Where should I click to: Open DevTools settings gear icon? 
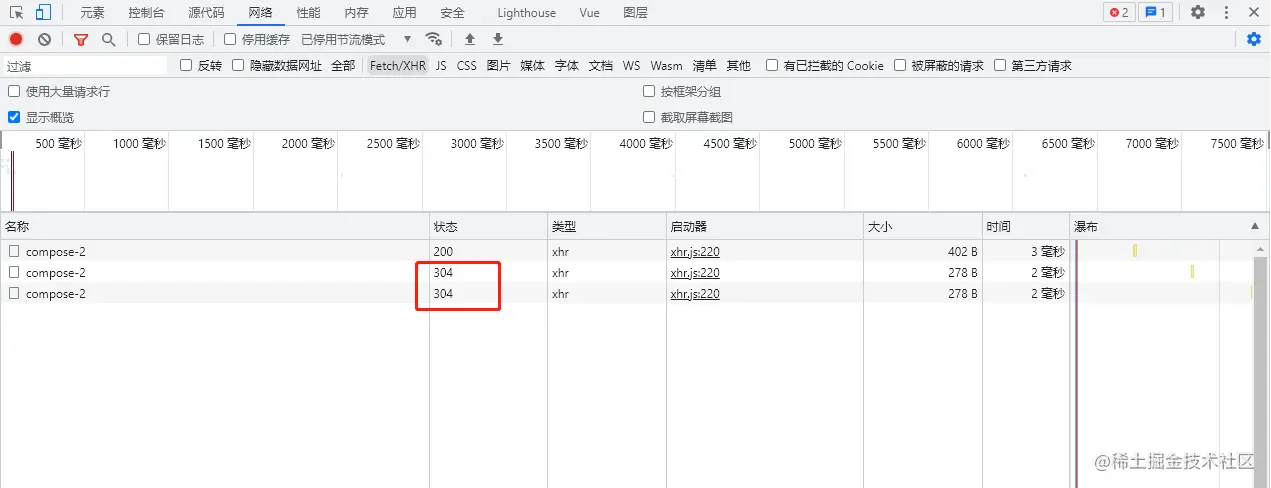pyautogui.click(x=1198, y=13)
